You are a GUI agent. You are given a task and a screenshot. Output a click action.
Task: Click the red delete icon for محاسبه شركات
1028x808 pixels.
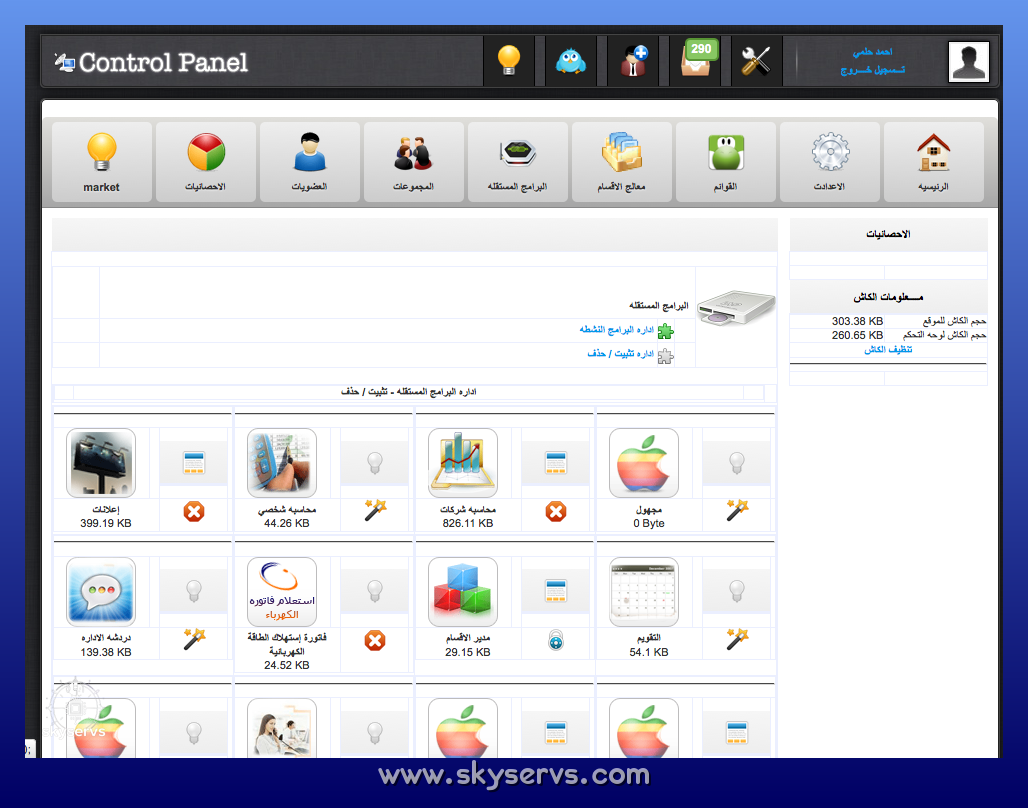pos(556,512)
